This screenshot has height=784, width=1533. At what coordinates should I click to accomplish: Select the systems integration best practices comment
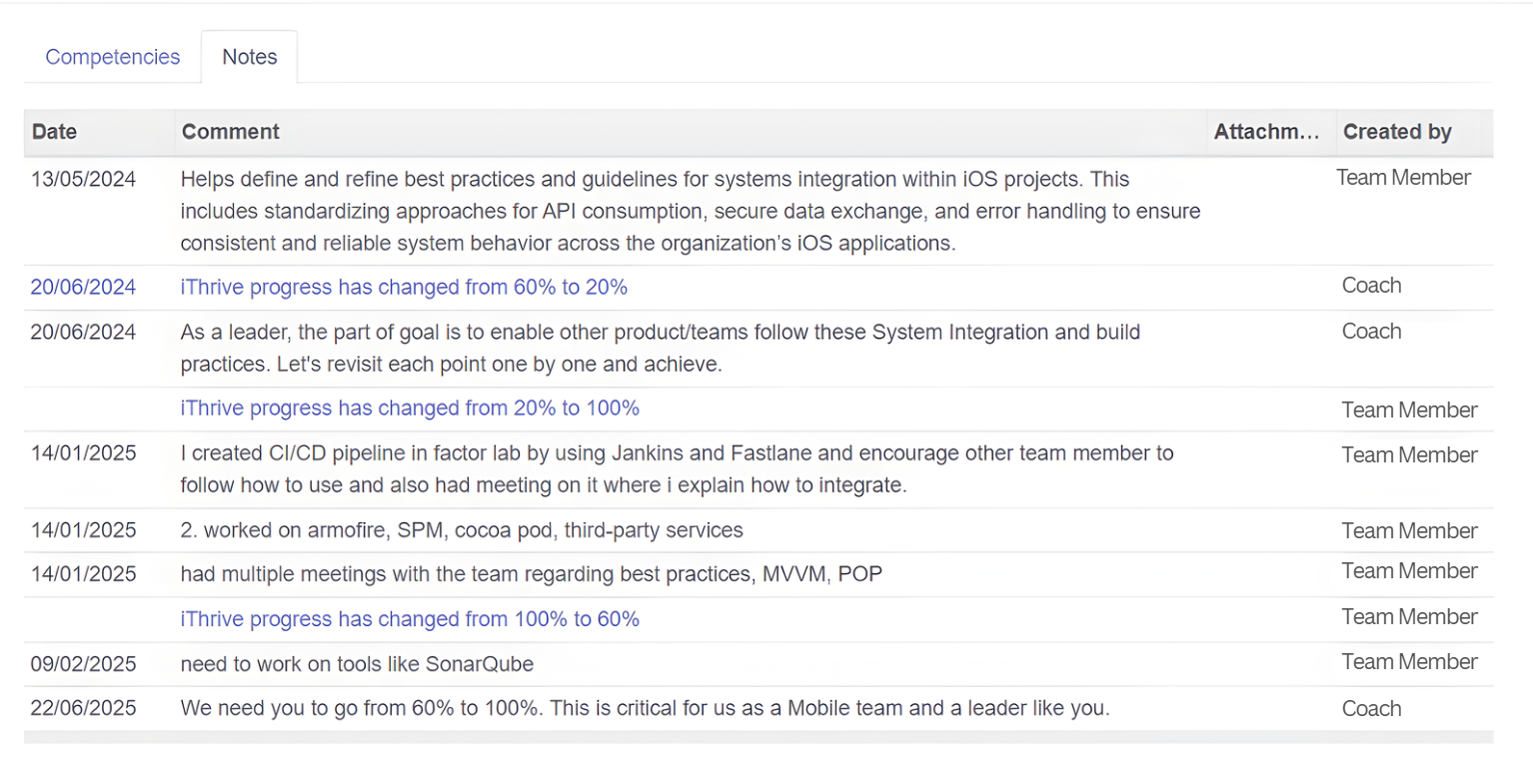(690, 212)
